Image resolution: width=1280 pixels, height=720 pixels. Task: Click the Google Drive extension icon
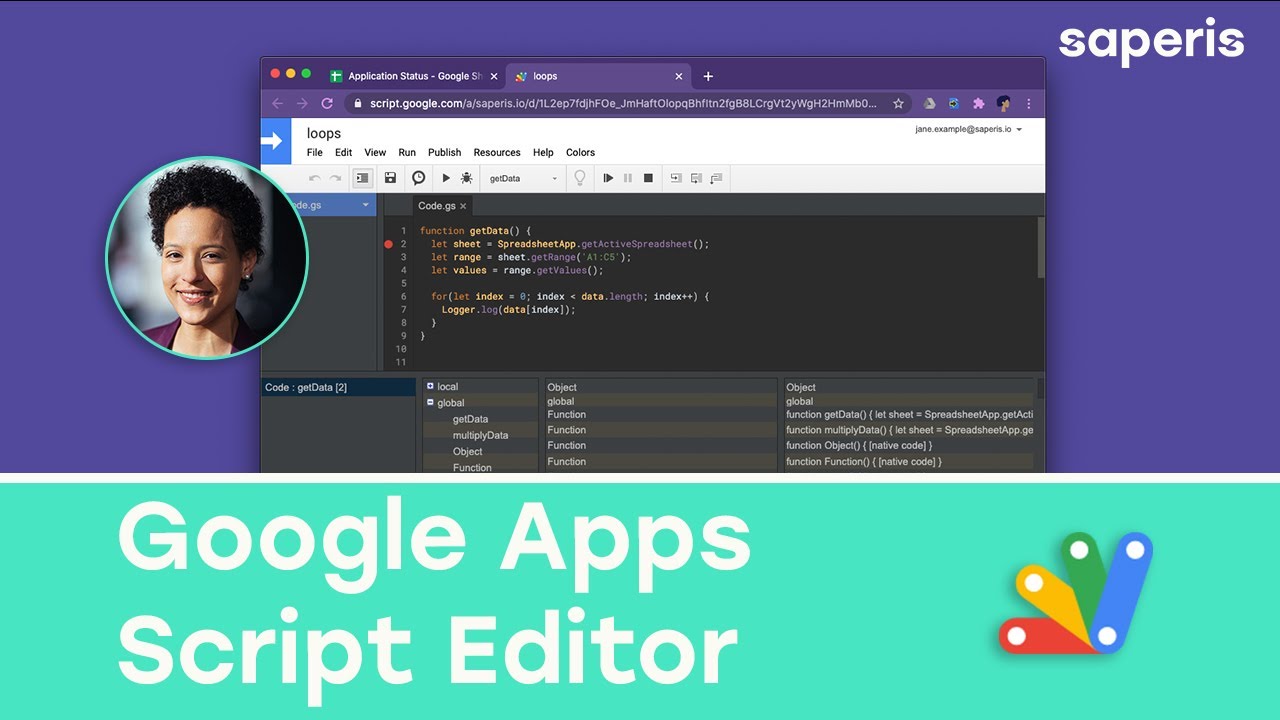click(929, 103)
